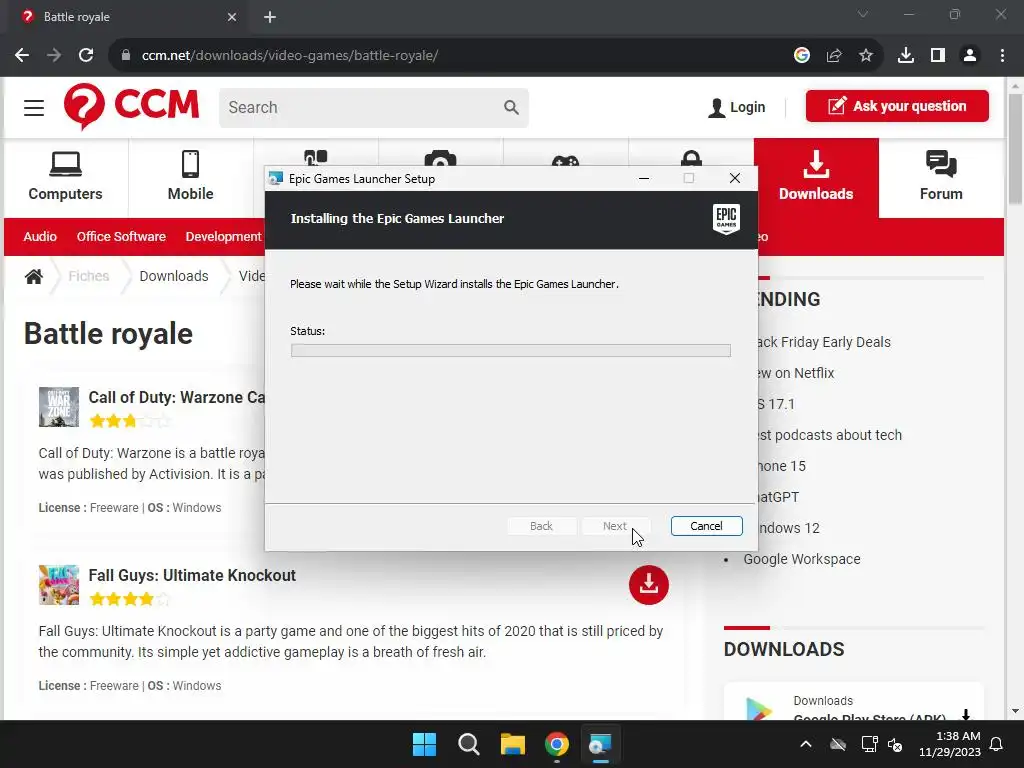This screenshot has height=768, width=1024.
Task: Close the Epic Games Launcher Setup dialog
Action: pyautogui.click(x=735, y=178)
